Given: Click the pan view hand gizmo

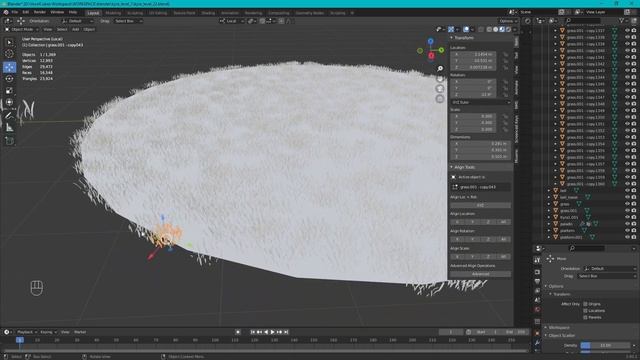Looking at the screenshot, I should point(440,78).
